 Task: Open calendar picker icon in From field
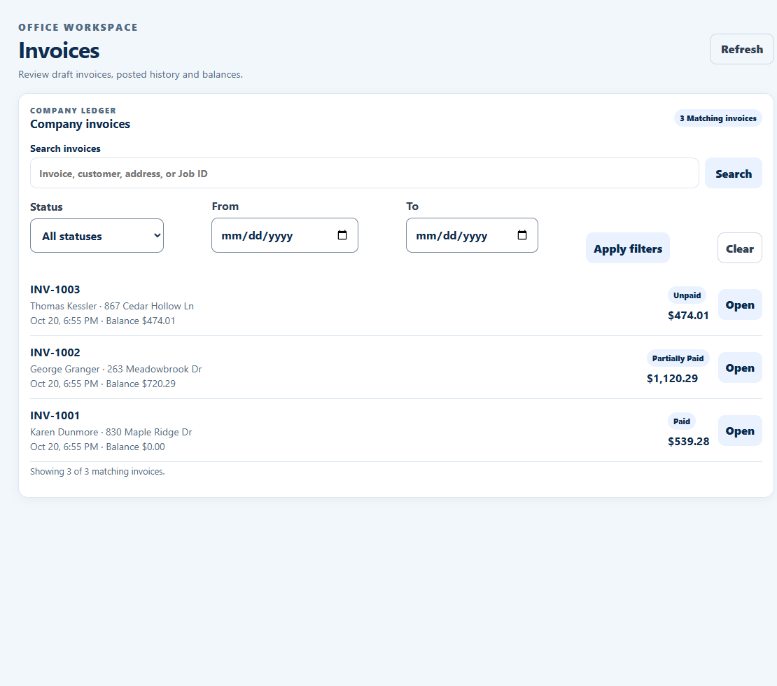coord(342,235)
